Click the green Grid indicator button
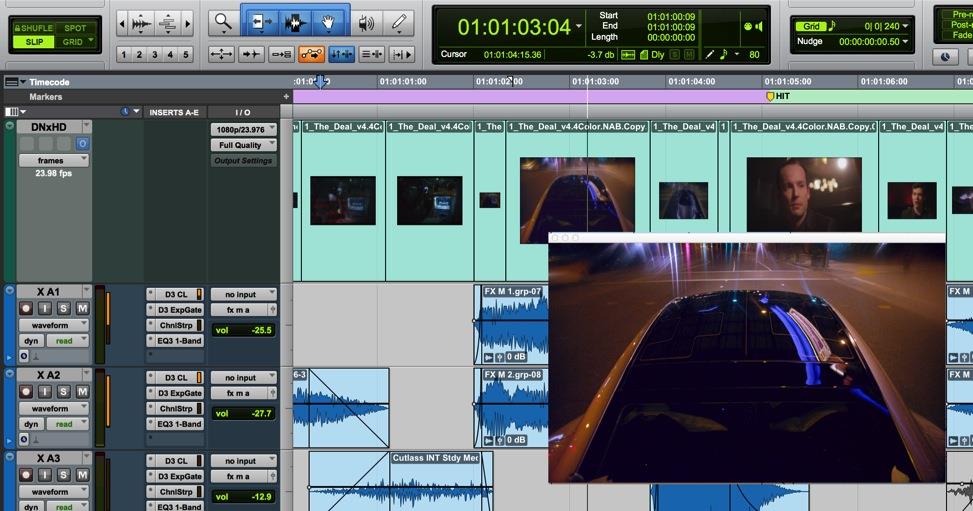Image resolution: width=973 pixels, height=511 pixels. [812, 26]
